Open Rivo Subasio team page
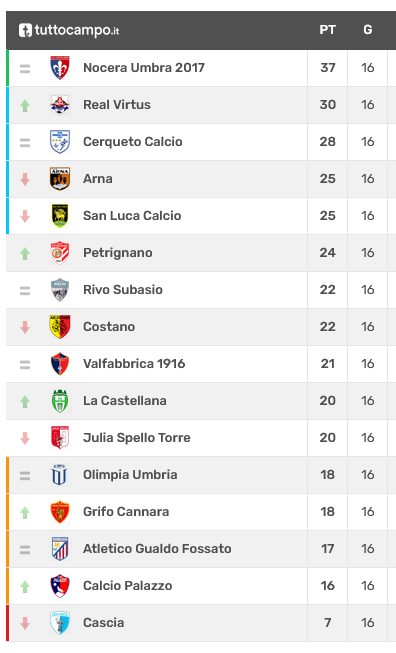396x653 pixels. tap(123, 289)
